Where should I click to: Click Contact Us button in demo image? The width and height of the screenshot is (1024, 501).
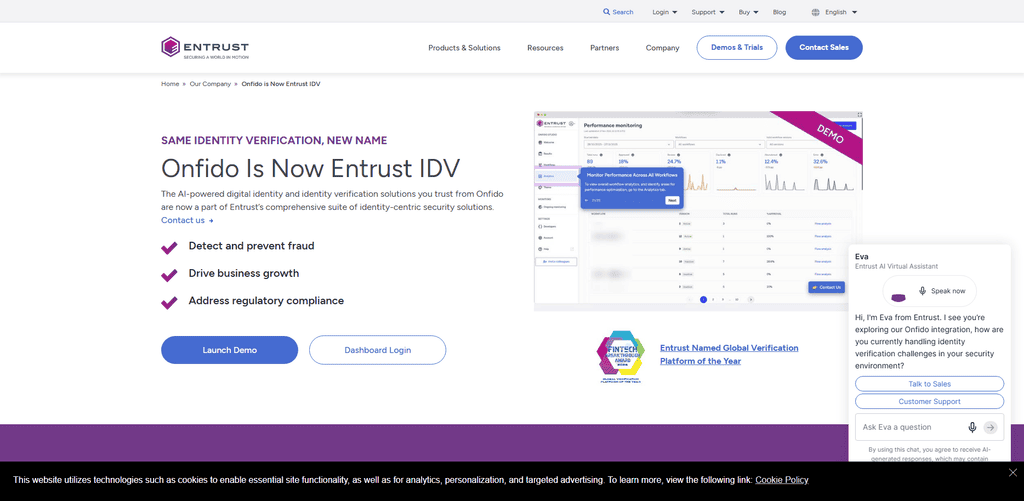(826, 287)
